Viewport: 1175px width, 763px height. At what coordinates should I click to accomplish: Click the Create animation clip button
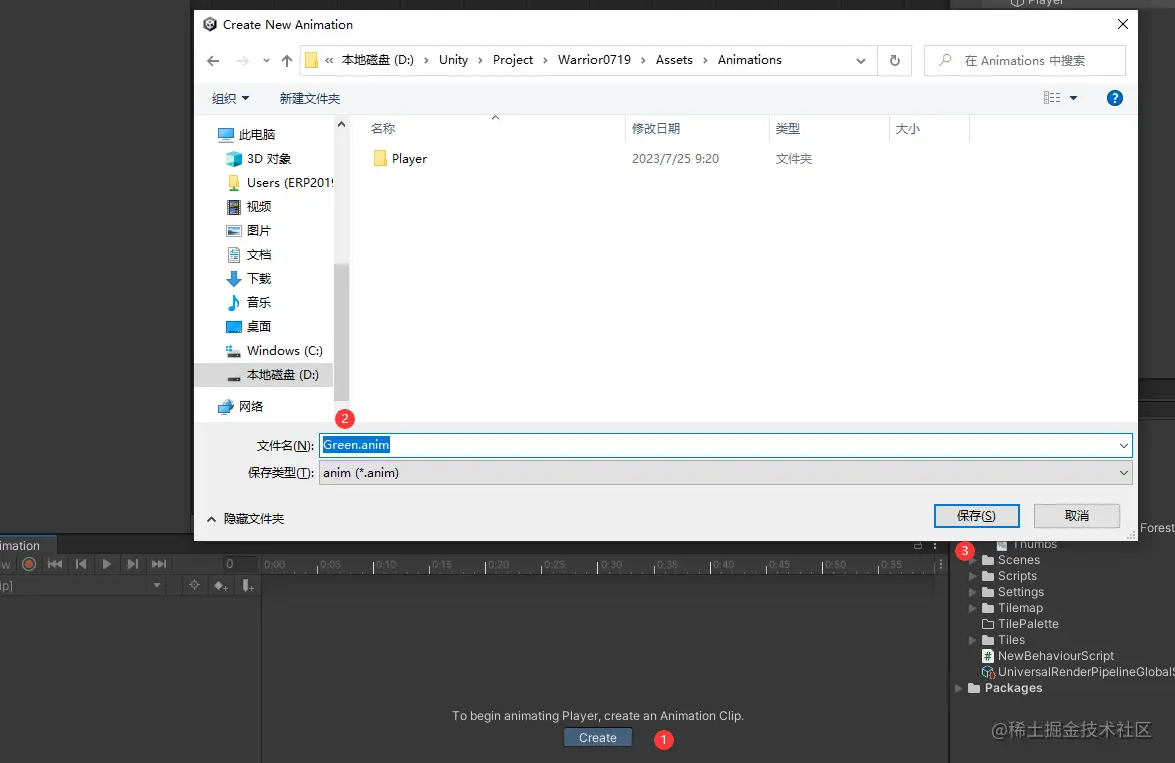coord(597,738)
